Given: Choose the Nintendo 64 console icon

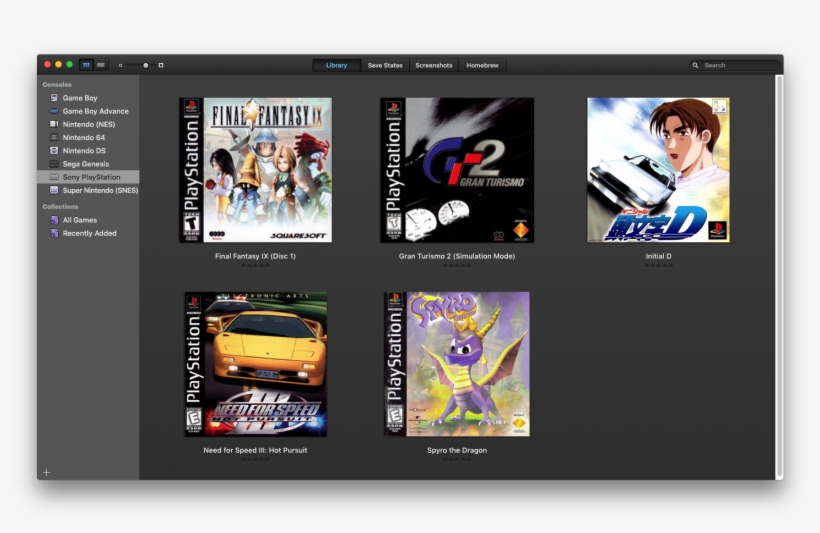Looking at the screenshot, I should pos(54,137).
